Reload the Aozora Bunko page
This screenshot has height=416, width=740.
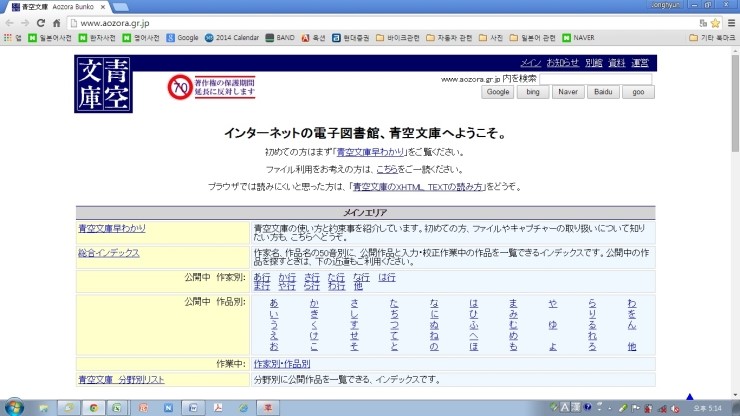click(x=41, y=23)
